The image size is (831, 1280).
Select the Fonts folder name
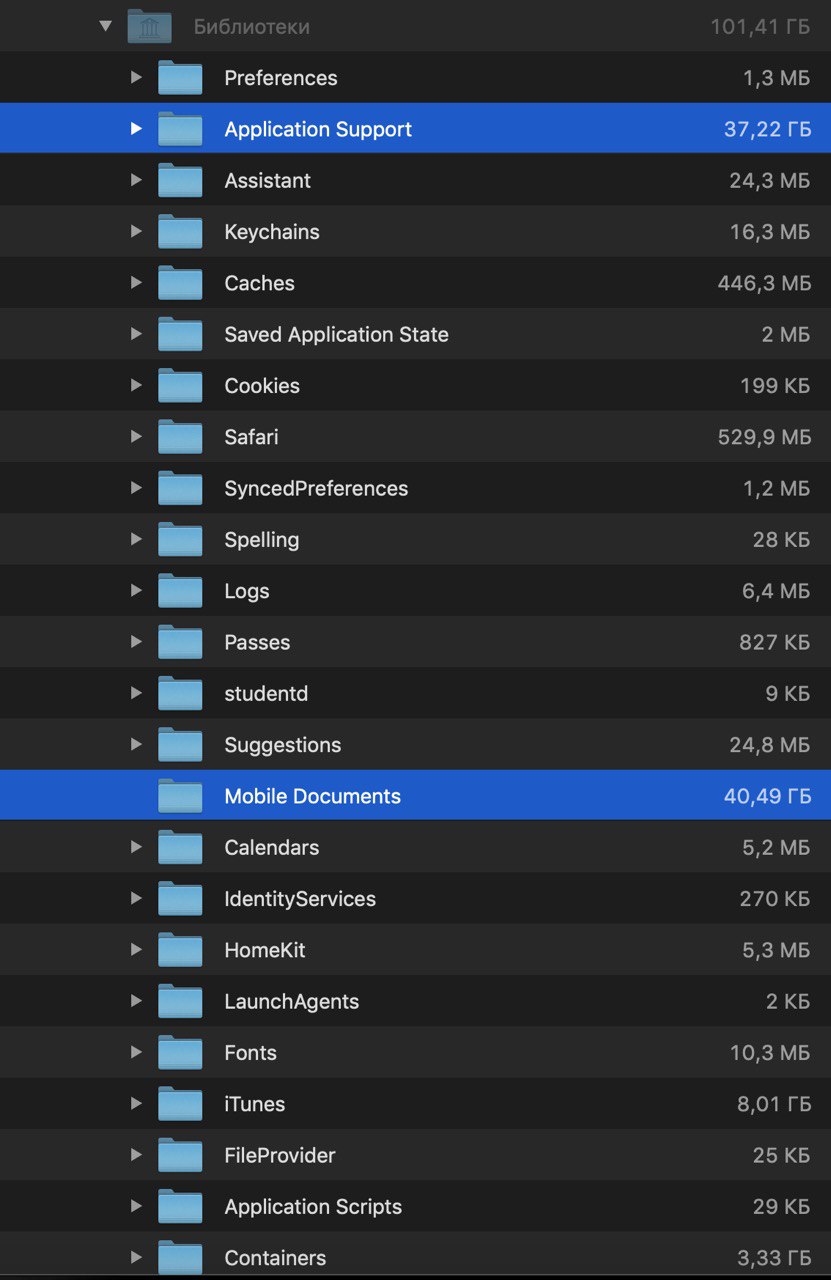click(x=250, y=1052)
